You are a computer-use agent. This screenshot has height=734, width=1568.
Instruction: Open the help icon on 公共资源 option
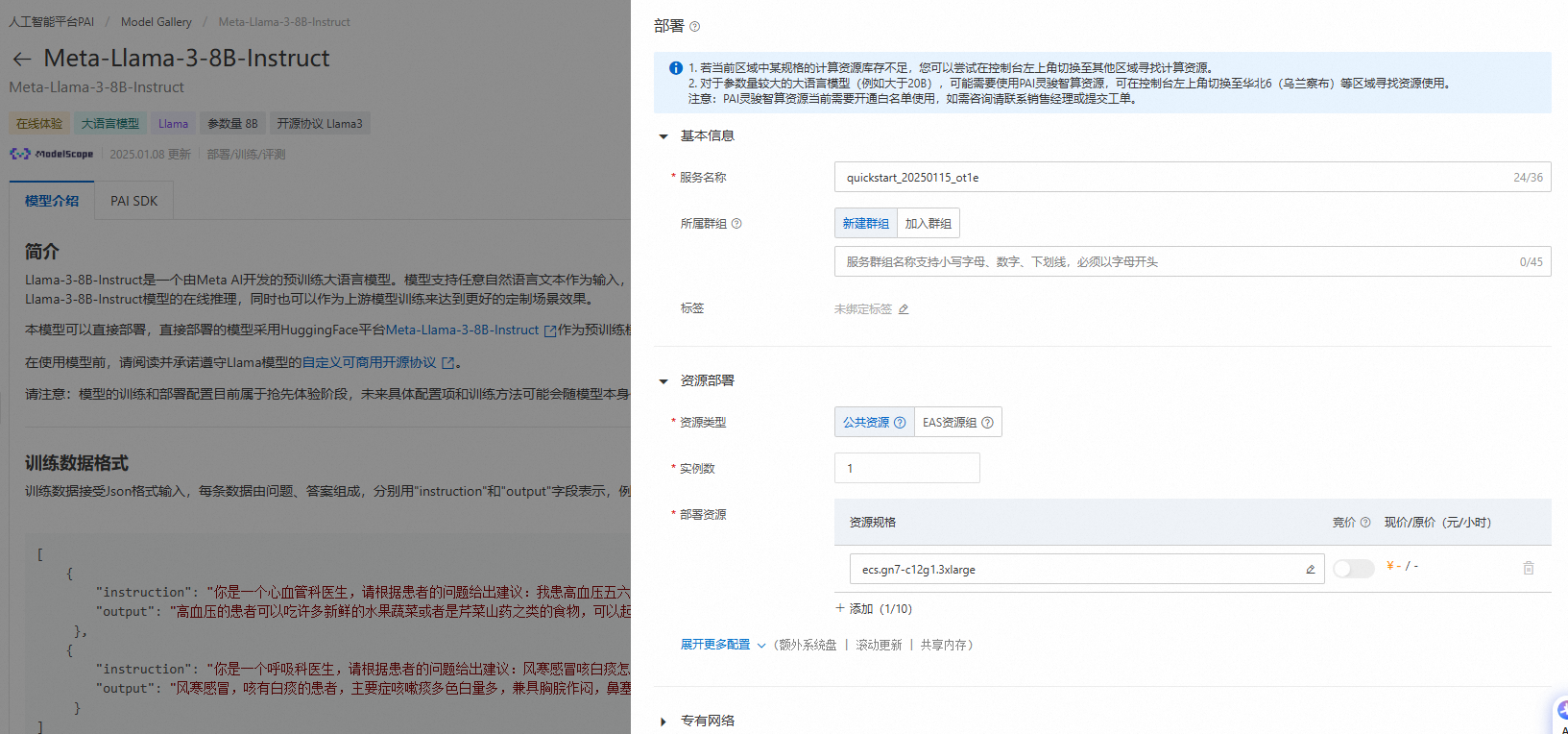[900, 423]
